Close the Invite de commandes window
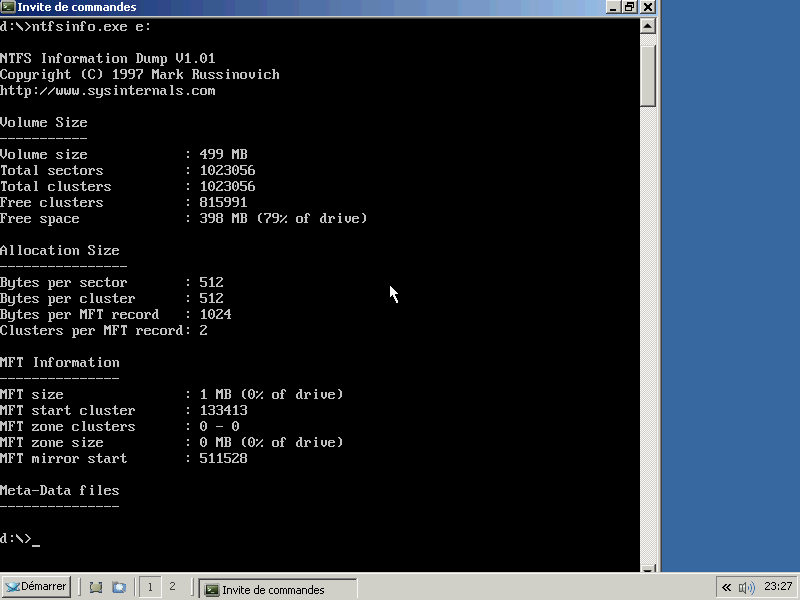Image resolution: width=800 pixels, height=600 pixels. click(648, 7)
